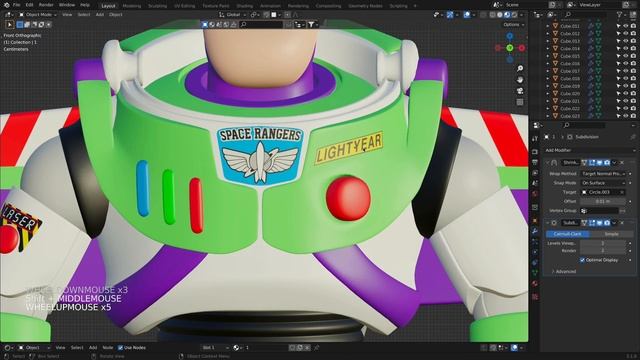Open the Material properties tab icon

(535, 284)
